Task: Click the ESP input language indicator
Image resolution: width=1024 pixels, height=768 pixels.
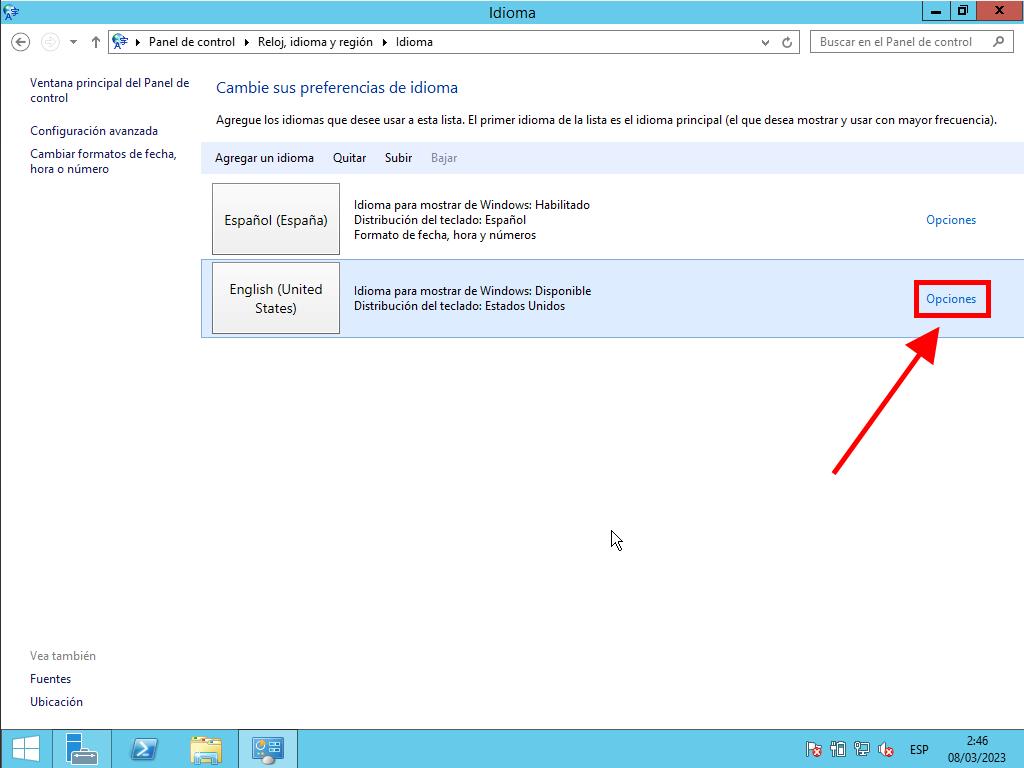Action: point(918,749)
